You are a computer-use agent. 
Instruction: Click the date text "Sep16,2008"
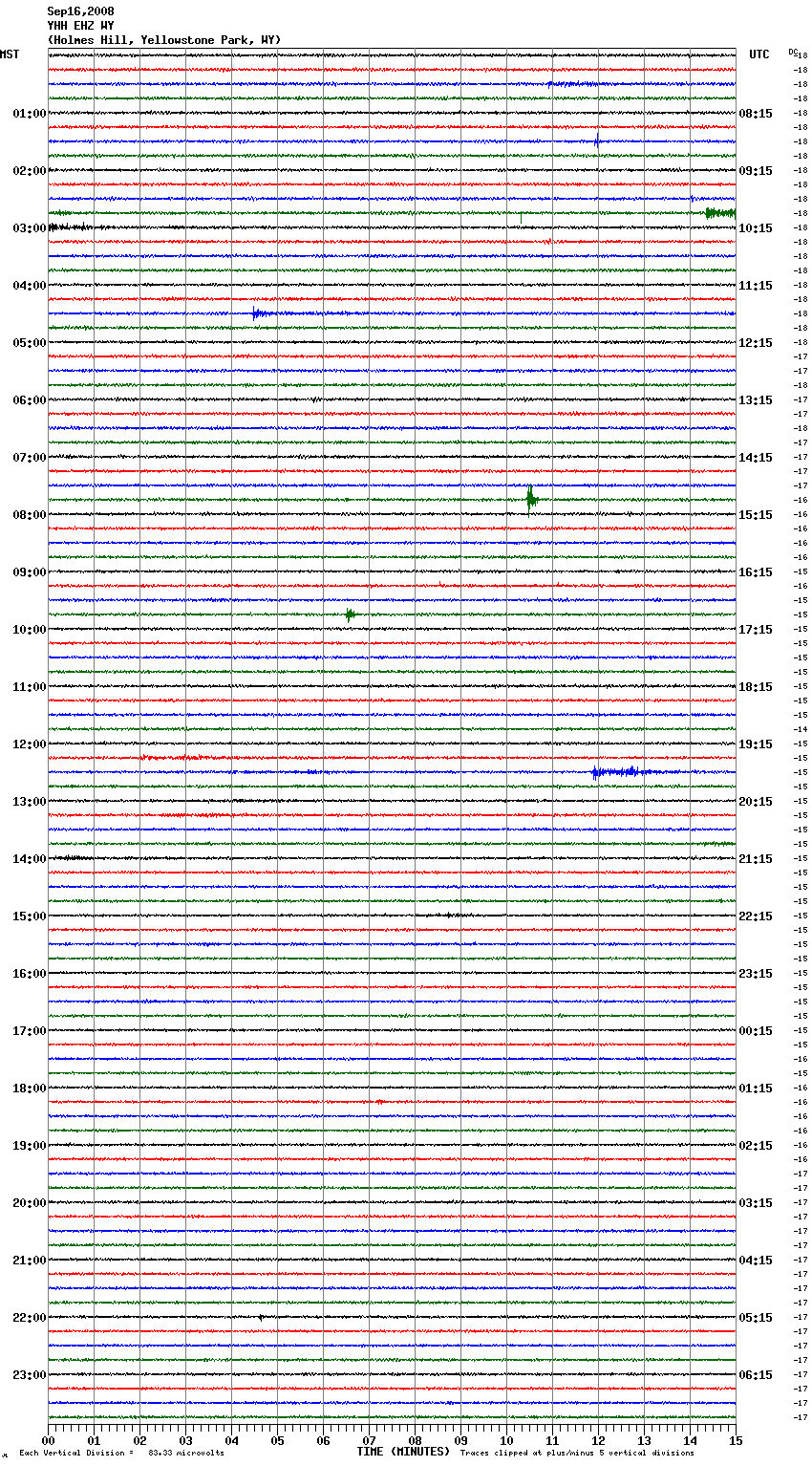point(81,11)
